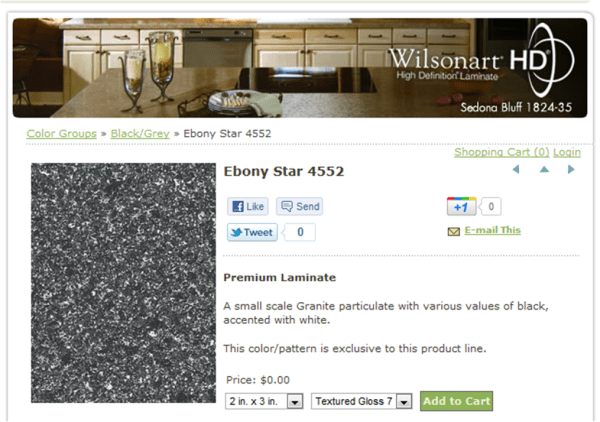The width and height of the screenshot is (600, 422).
Task: Navigate to Color Groups breadcrumb
Action: [x=62, y=134]
